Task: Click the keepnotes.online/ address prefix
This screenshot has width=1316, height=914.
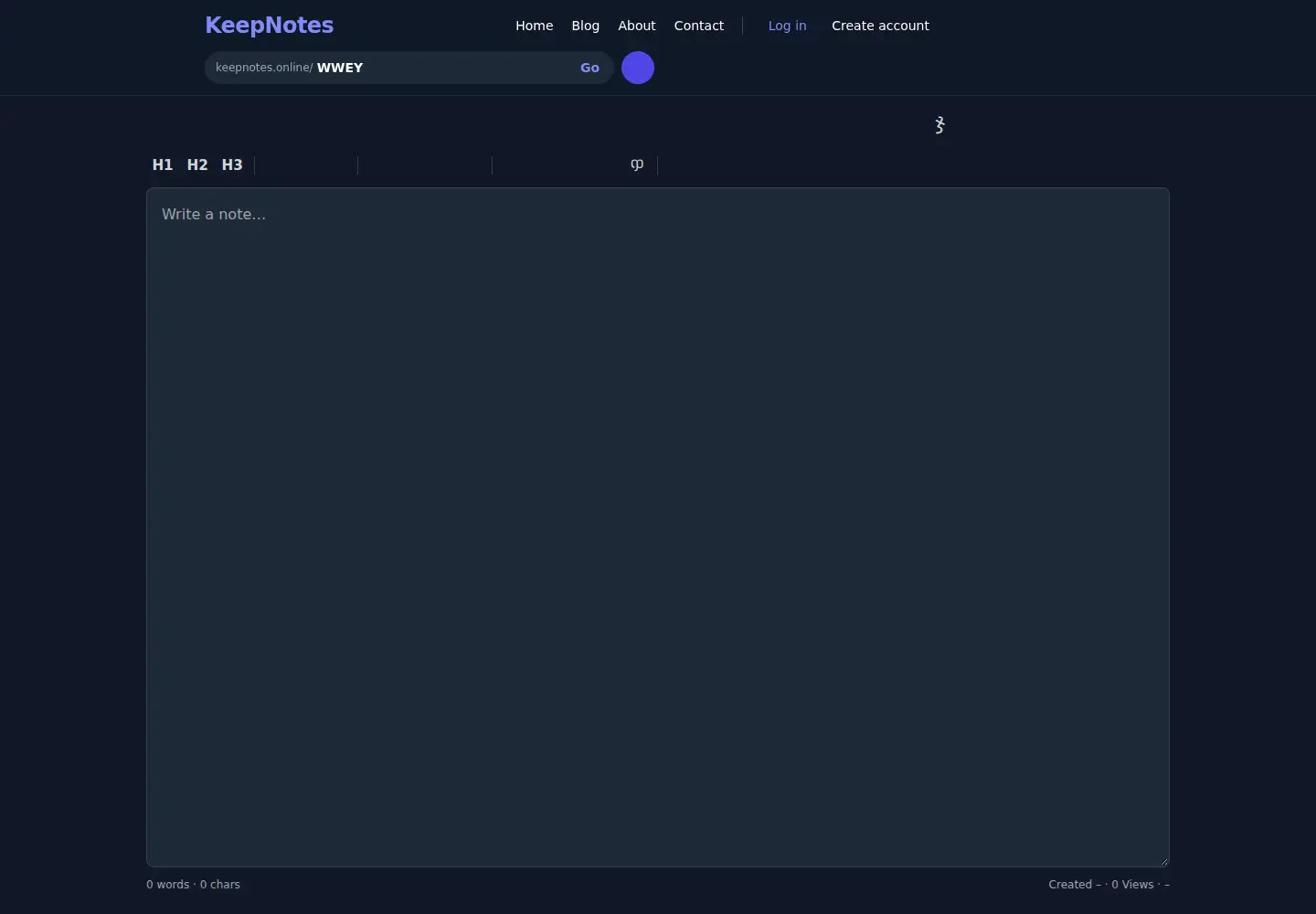Action: click(264, 68)
